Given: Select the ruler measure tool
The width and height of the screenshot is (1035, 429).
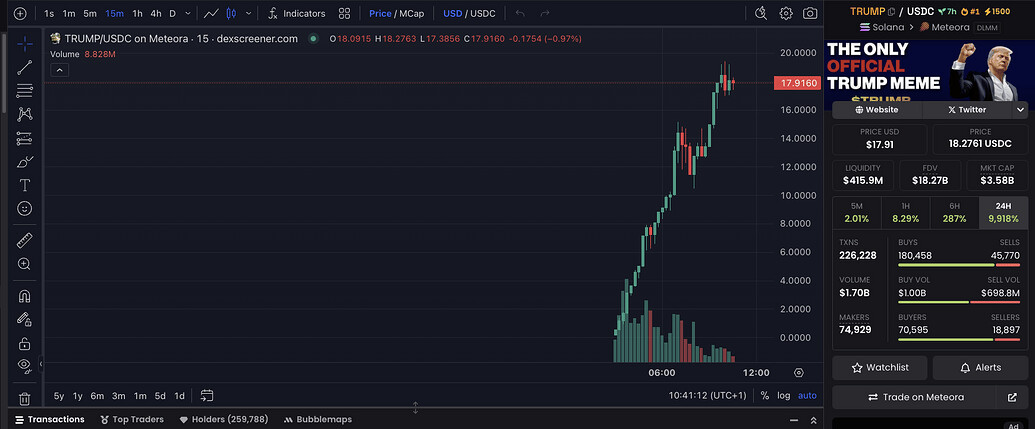Looking at the screenshot, I should tap(24, 240).
